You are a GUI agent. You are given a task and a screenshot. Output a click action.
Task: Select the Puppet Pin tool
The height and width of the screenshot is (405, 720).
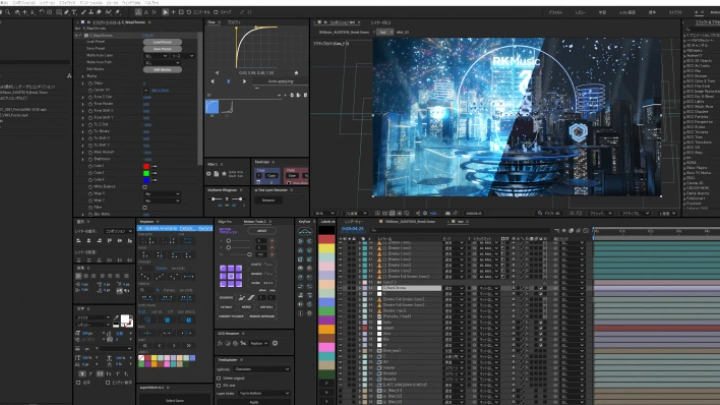pyautogui.click(x=118, y=12)
